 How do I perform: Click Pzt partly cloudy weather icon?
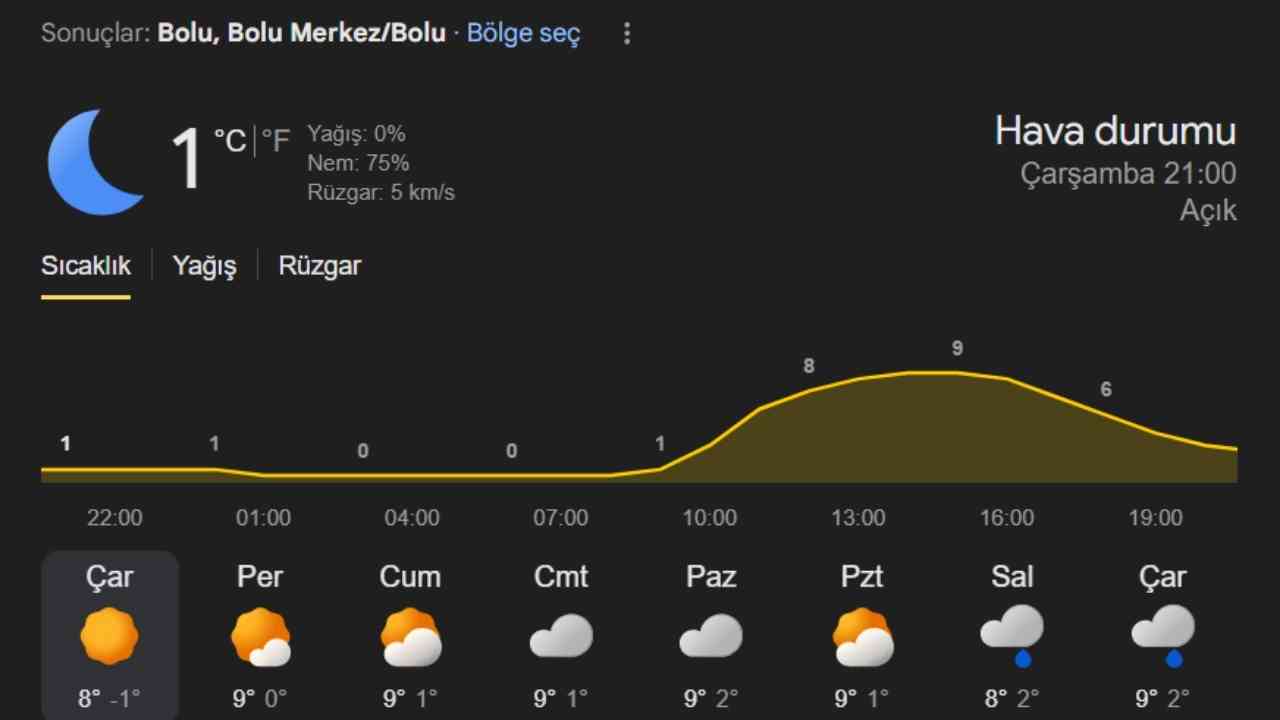tap(862, 637)
